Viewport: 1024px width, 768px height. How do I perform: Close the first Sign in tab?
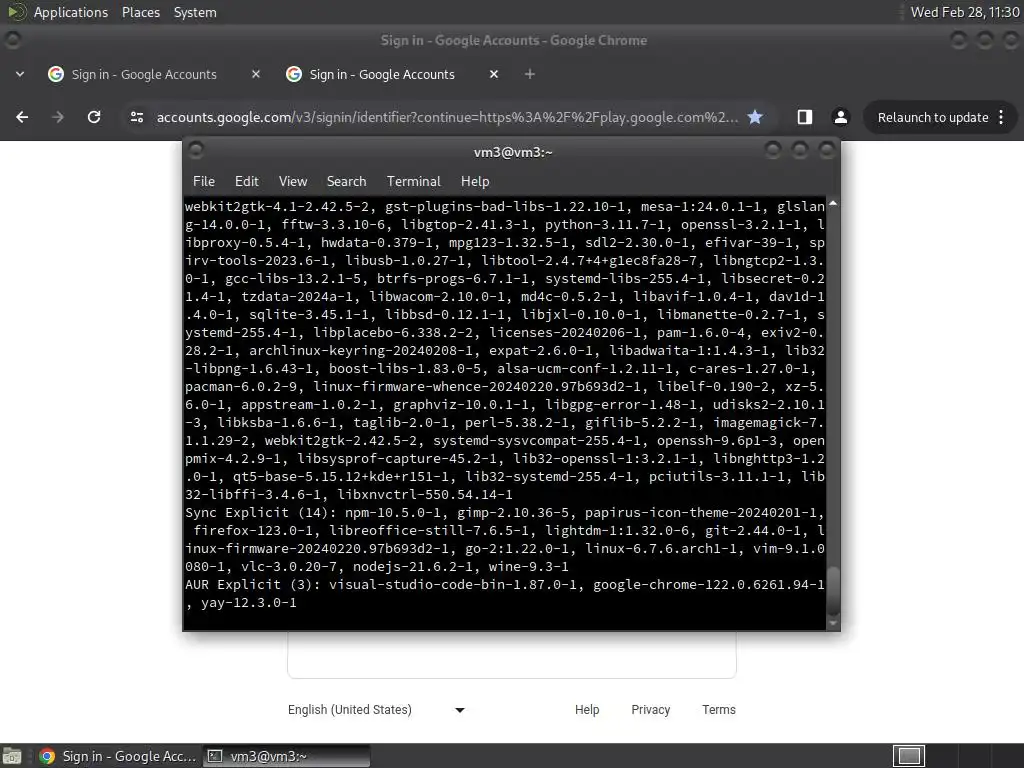point(256,74)
